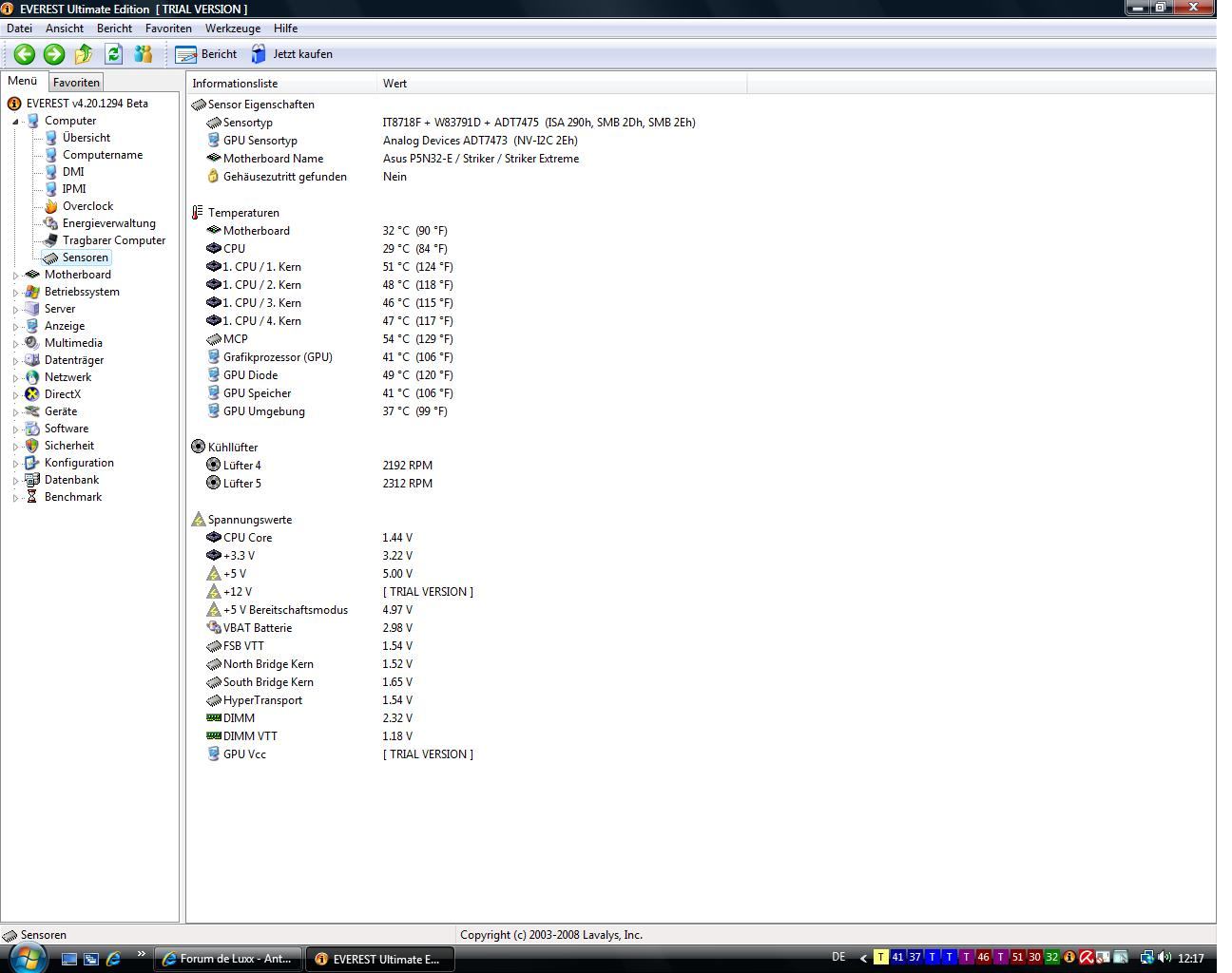Click the Up level arrow toolbar icon
The height and width of the screenshot is (973, 1232).
(84, 54)
